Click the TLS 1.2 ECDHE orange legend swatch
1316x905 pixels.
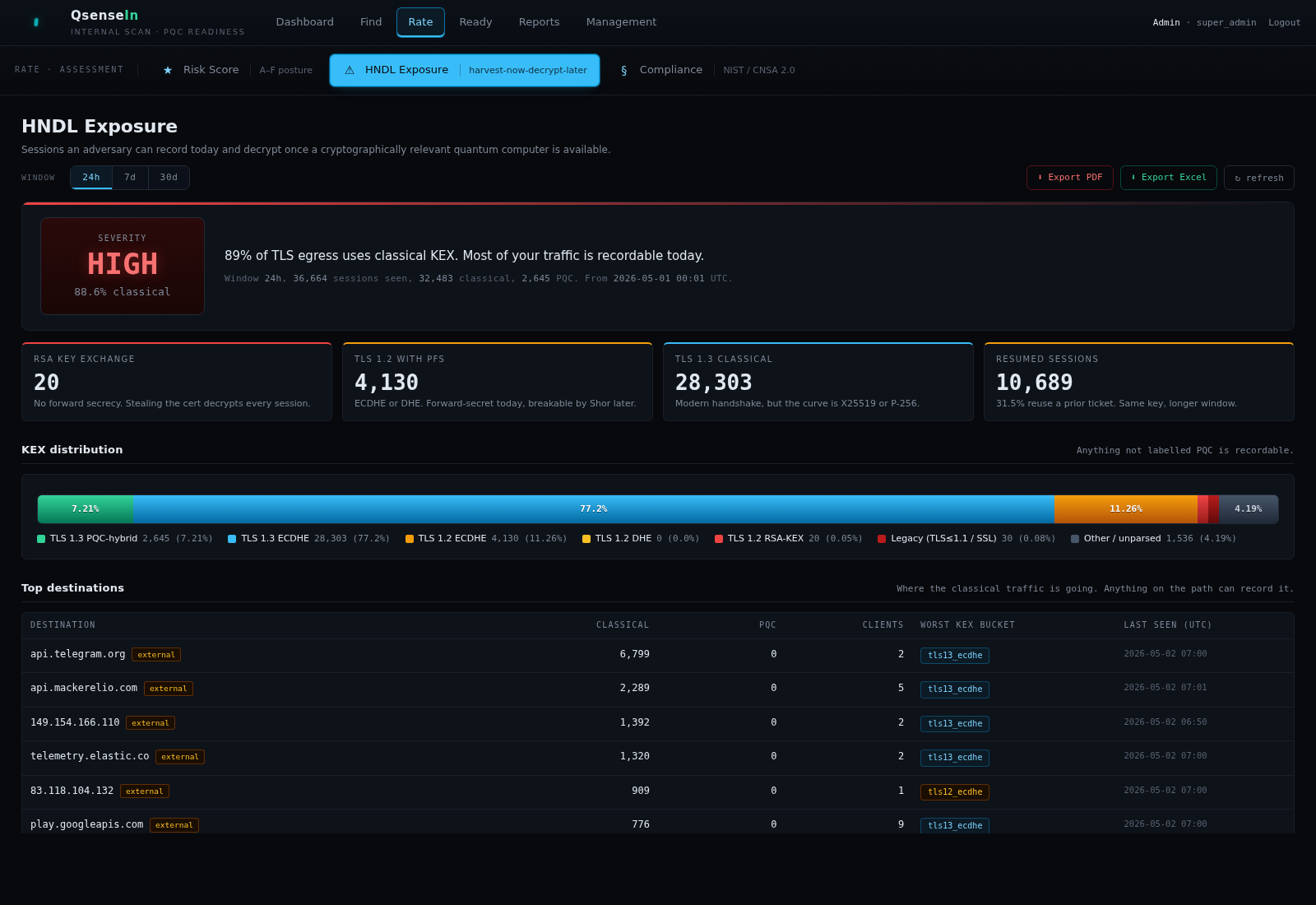click(x=410, y=539)
